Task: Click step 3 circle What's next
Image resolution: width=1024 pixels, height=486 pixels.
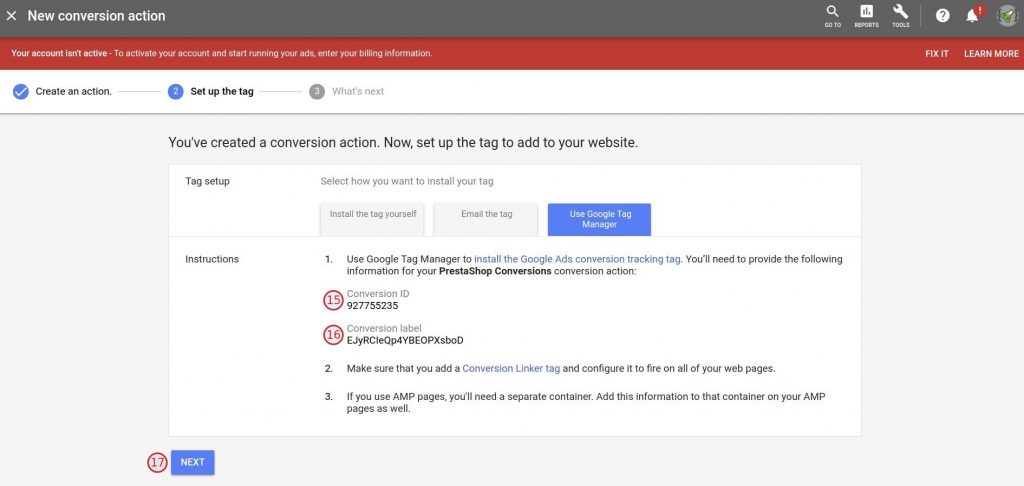Action: pyautogui.click(x=317, y=91)
